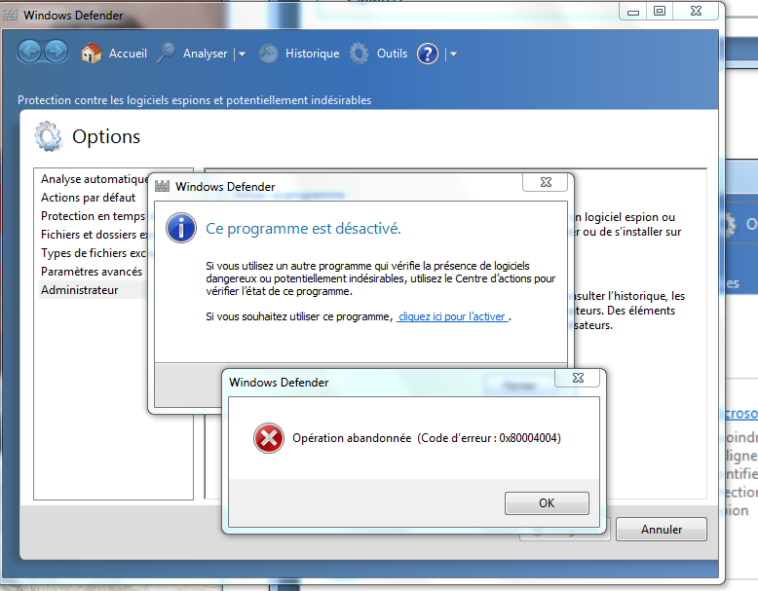
Task: Open the Analyser toolbar item
Action: coord(205,54)
